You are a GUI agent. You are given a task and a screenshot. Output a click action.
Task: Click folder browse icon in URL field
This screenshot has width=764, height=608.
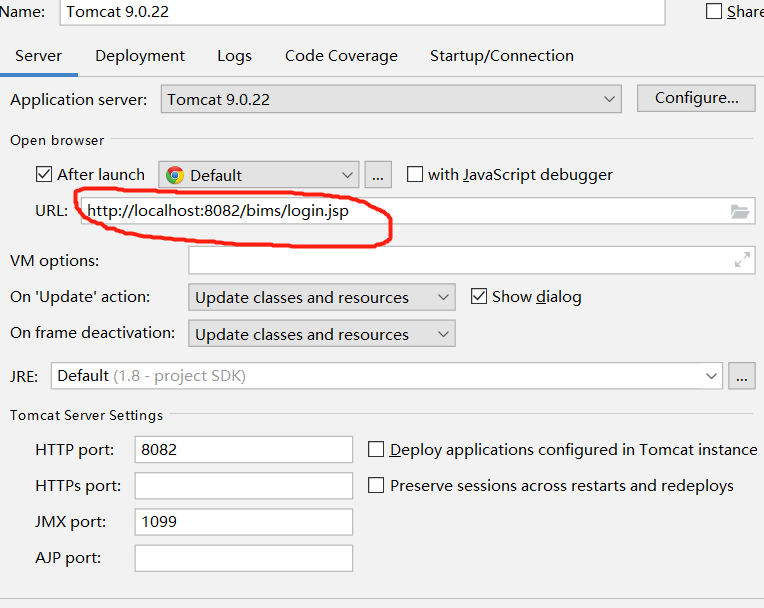click(x=740, y=211)
